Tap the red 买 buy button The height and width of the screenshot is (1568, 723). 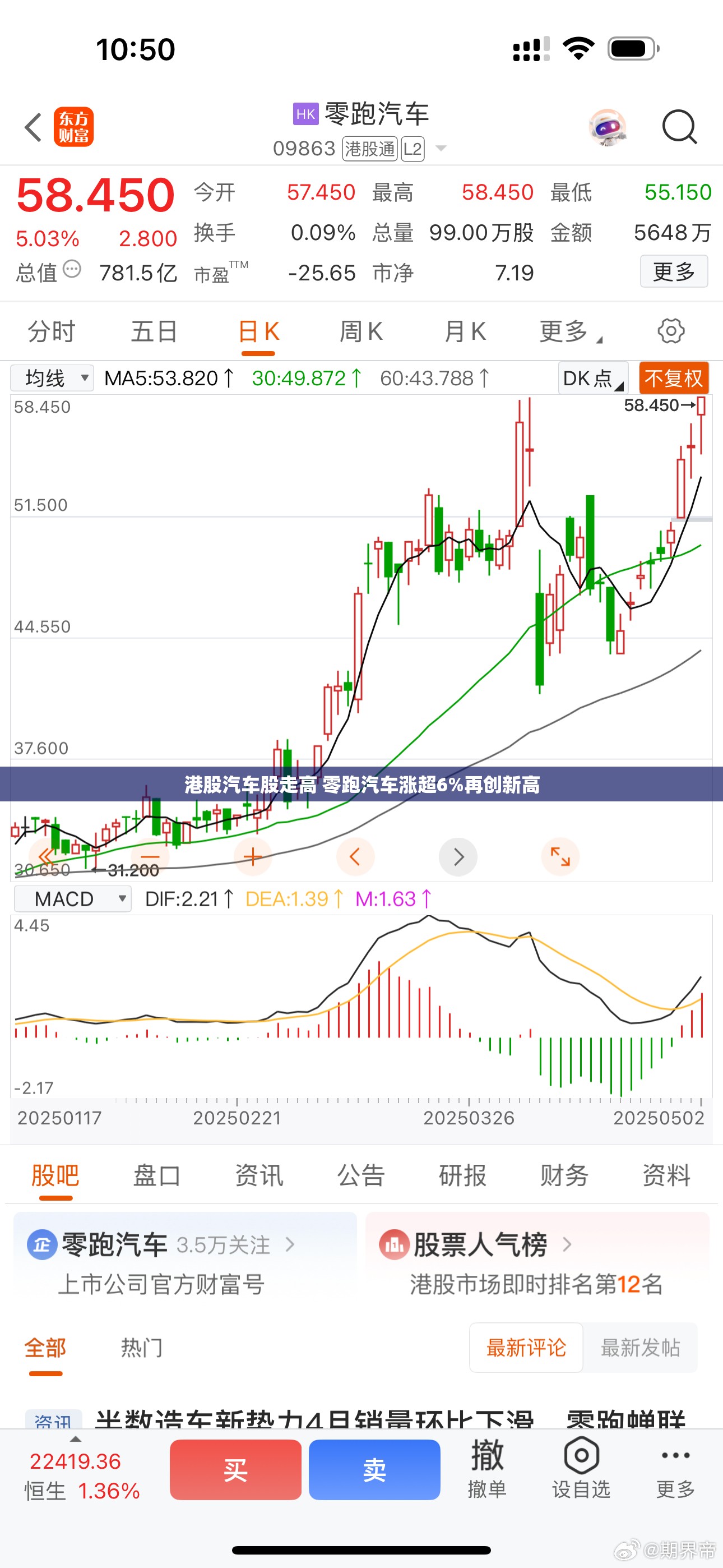[235, 1469]
